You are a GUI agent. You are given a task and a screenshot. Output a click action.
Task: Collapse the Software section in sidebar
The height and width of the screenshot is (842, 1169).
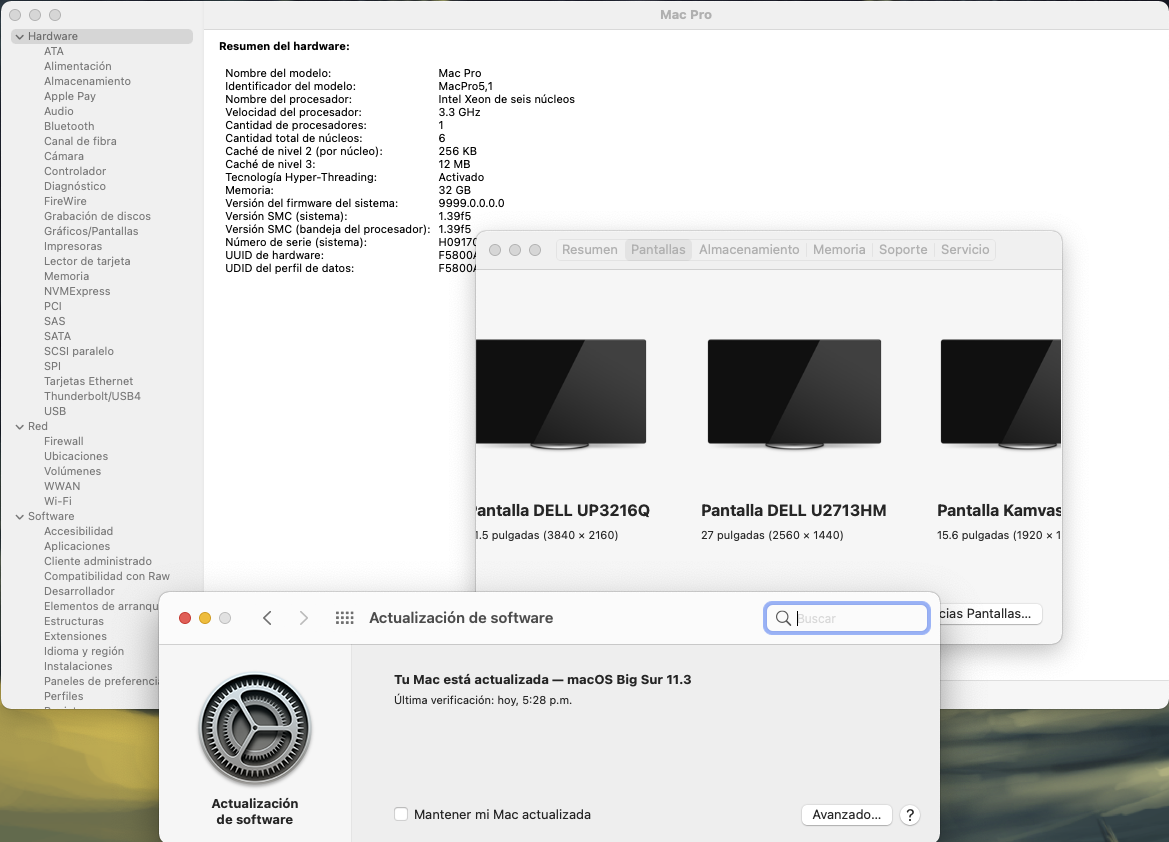[19, 516]
